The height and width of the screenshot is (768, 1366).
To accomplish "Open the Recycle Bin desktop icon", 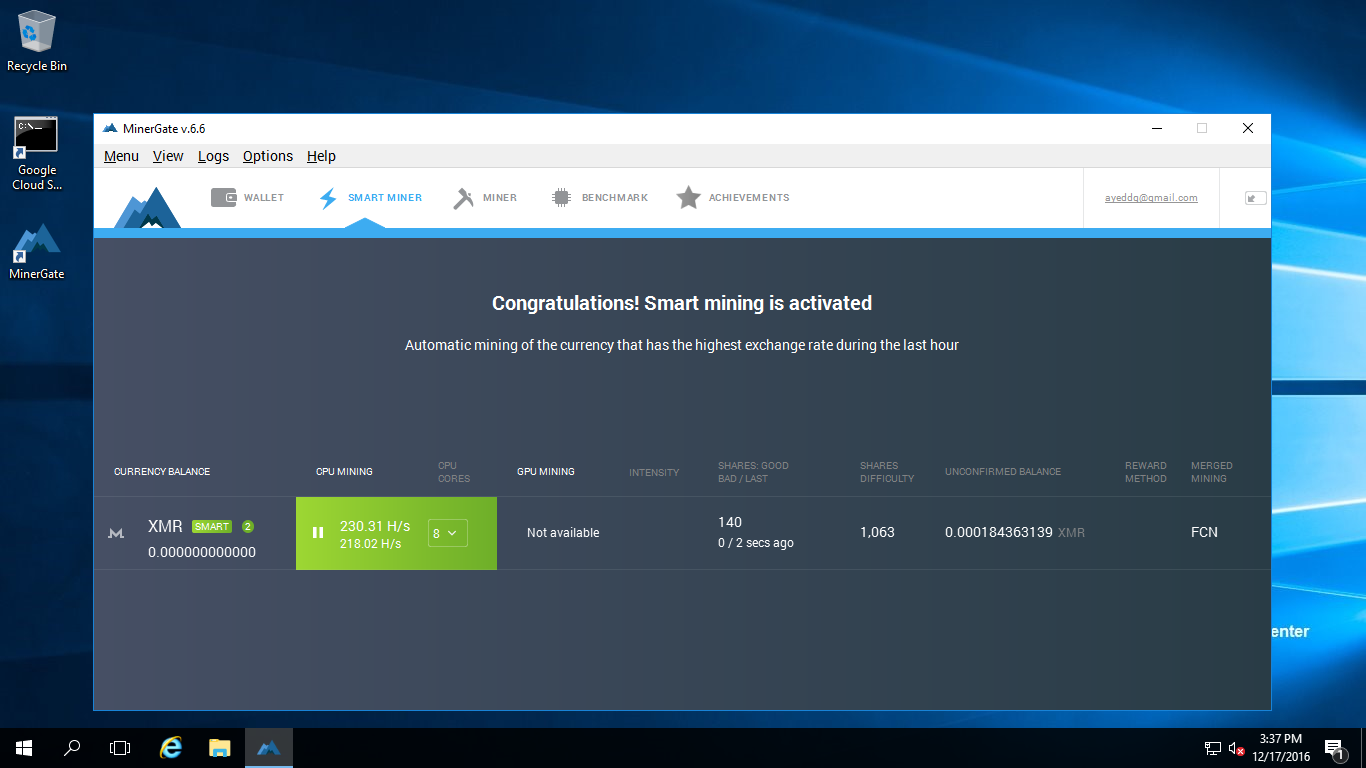I will click(x=37, y=40).
